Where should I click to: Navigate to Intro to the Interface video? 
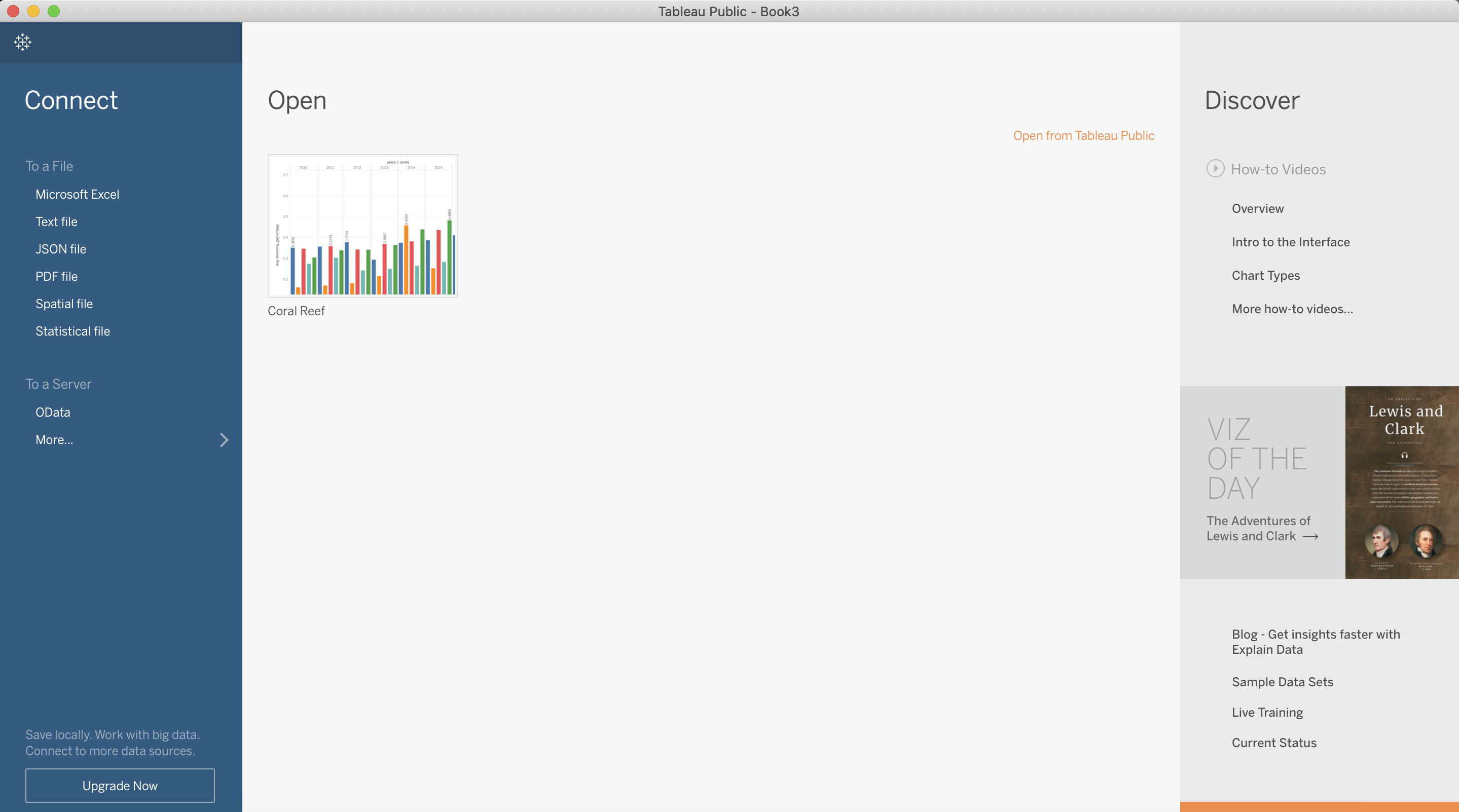click(1291, 242)
